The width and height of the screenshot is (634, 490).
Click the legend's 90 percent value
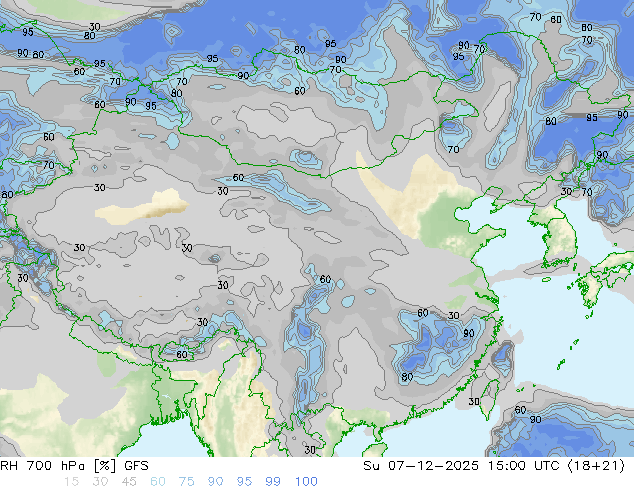pyautogui.click(x=216, y=482)
